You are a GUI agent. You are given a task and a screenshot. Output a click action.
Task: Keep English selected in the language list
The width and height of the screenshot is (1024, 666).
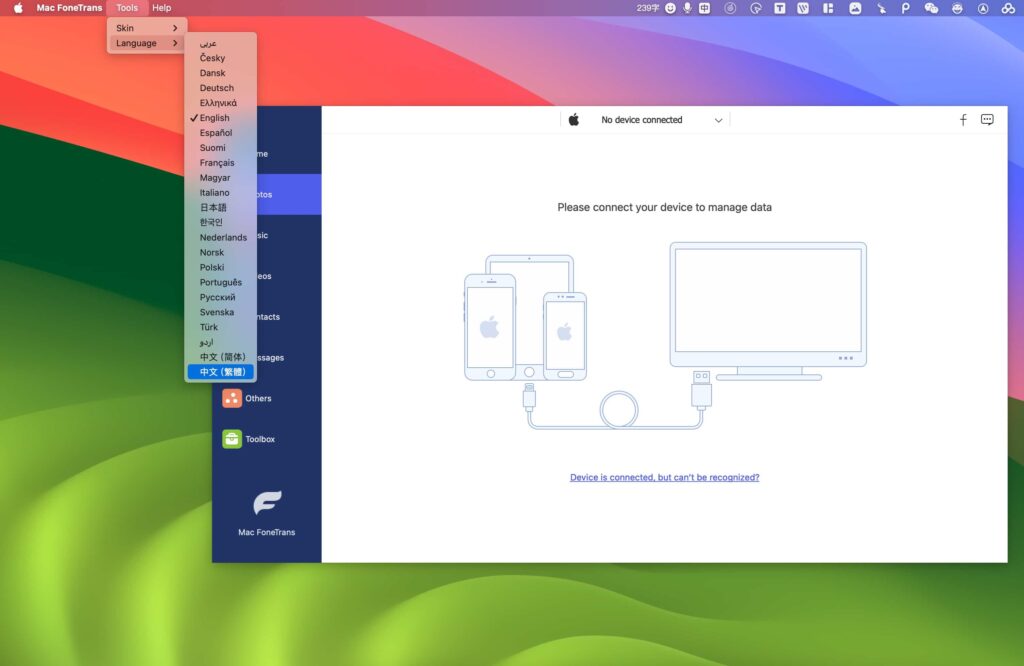(x=213, y=117)
